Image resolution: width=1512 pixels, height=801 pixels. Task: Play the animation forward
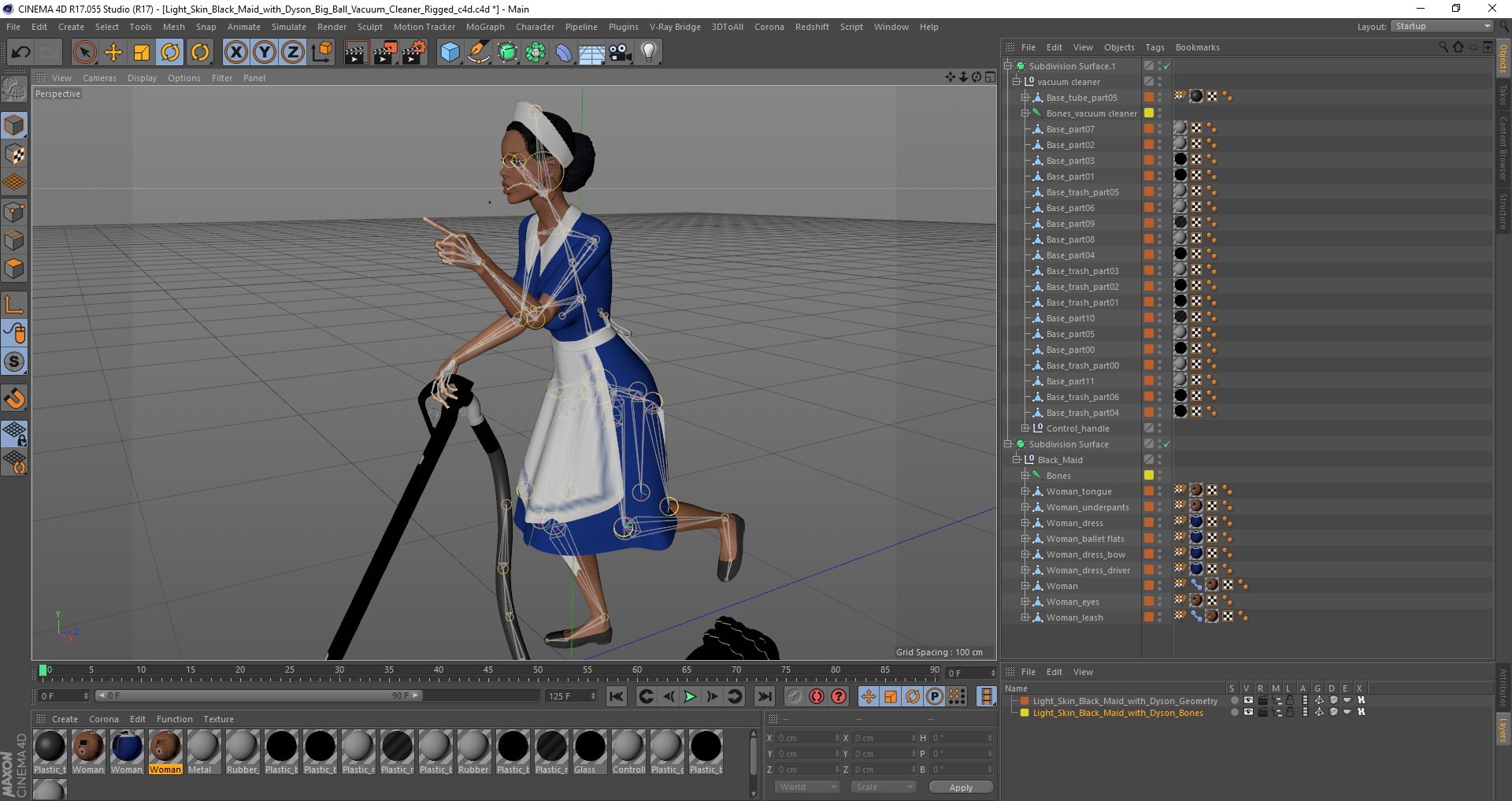tap(690, 696)
